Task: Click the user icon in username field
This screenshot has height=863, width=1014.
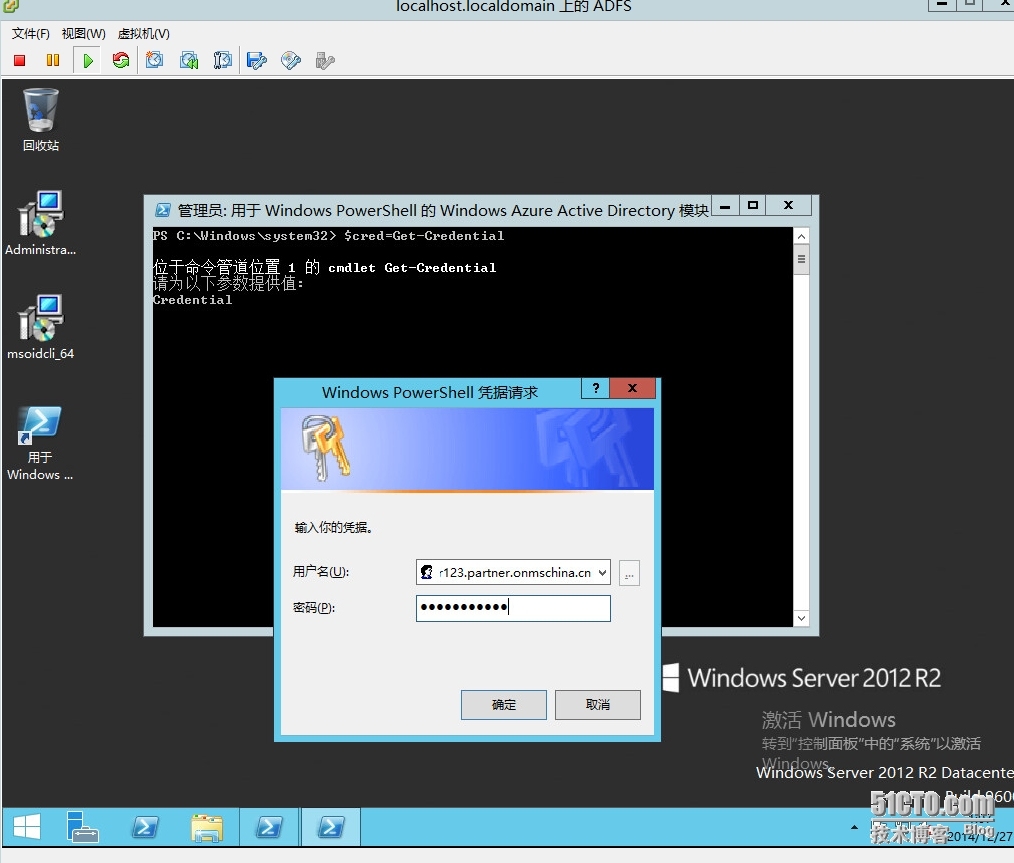Action: point(427,572)
